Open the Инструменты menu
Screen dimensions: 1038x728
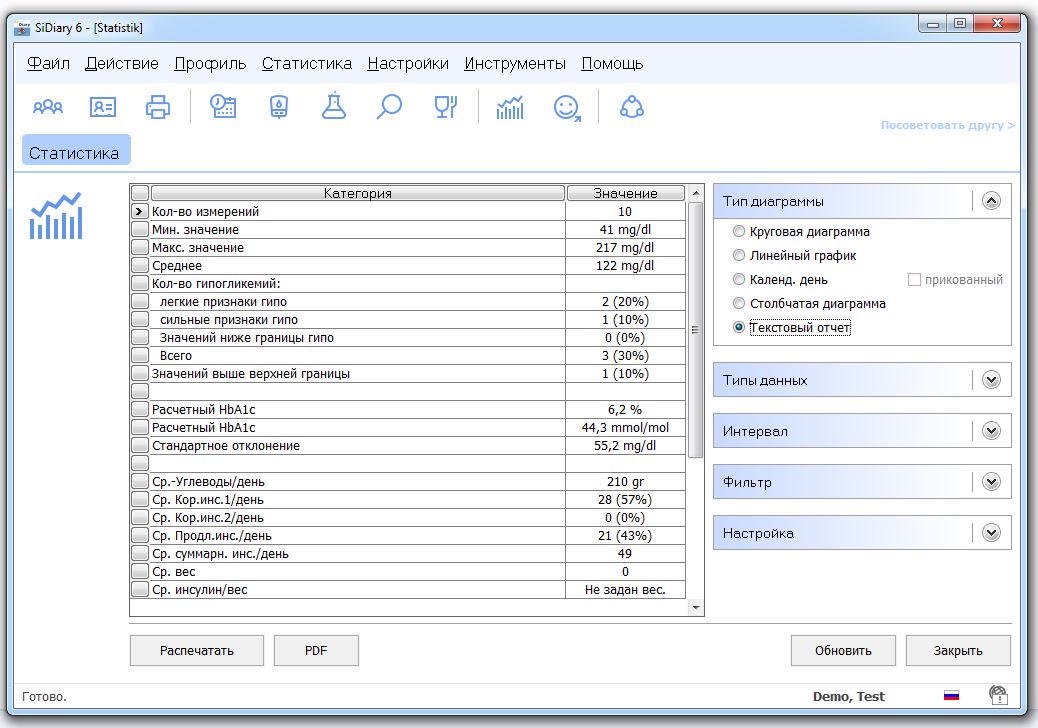[514, 63]
